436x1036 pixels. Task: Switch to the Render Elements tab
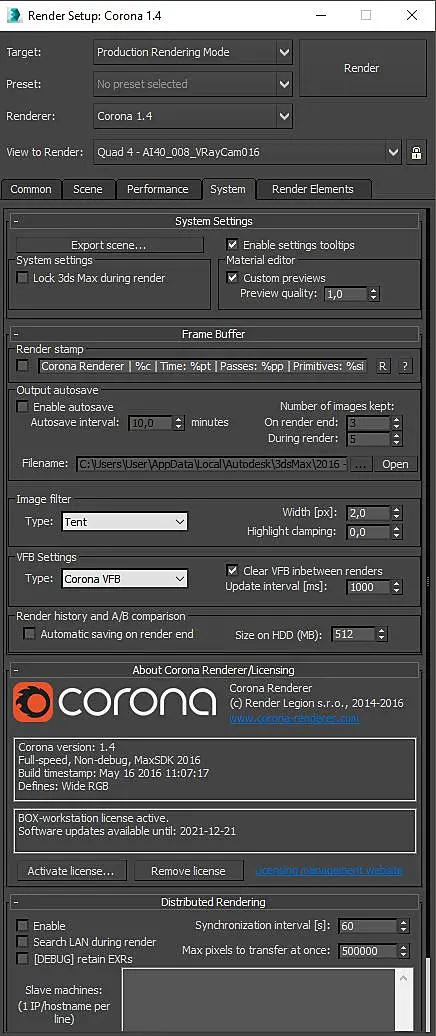coord(313,189)
